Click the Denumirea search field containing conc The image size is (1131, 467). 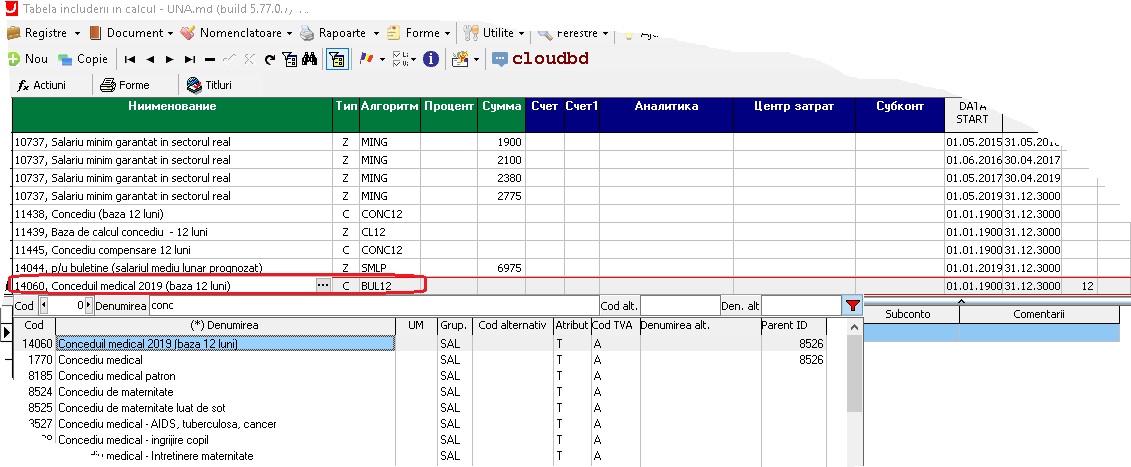[374, 306]
